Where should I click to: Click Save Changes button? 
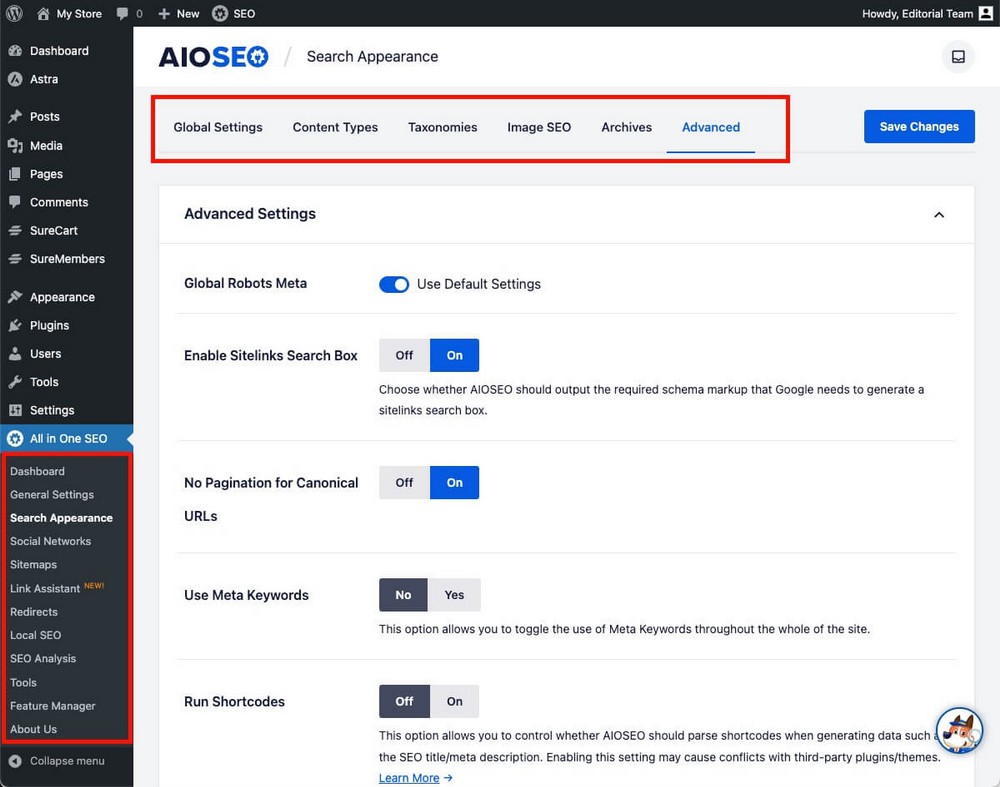click(919, 126)
